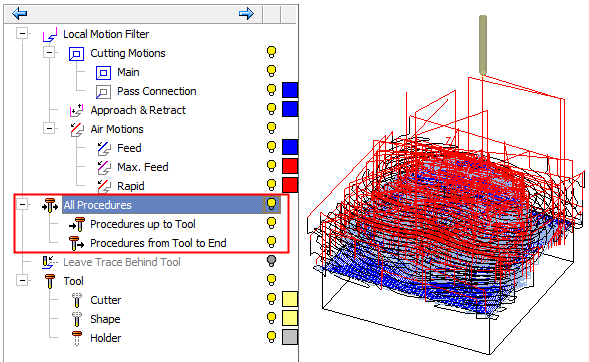This screenshot has height=362, width=589.
Task: Click the Cutting Motions icon
Action: pyautogui.click(x=76, y=54)
